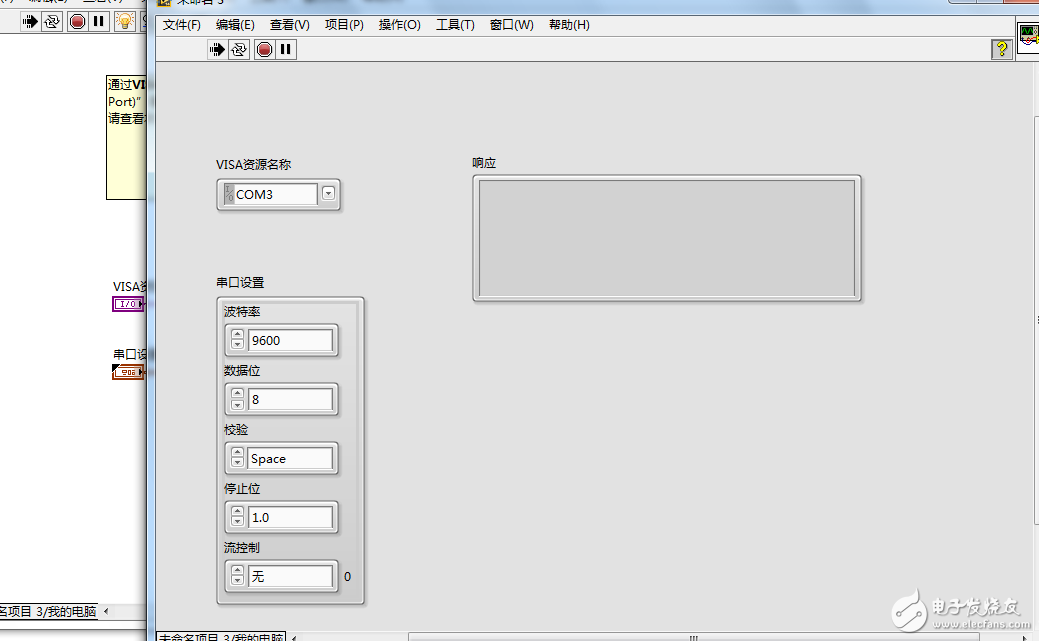This screenshot has height=641, width=1039.
Task: Open the flow control 无 ring selector
Action: click(x=290, y=577)
